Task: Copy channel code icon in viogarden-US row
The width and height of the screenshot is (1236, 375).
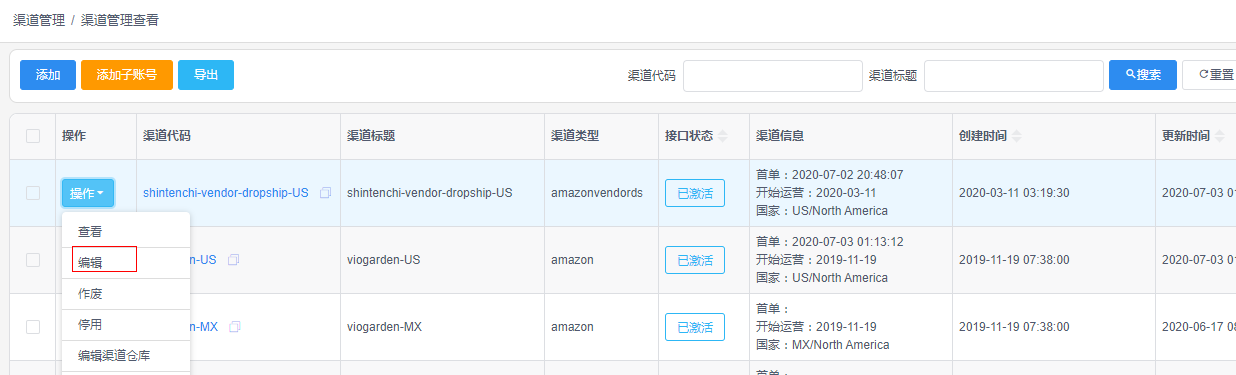Action: click(x=233, y=260)
